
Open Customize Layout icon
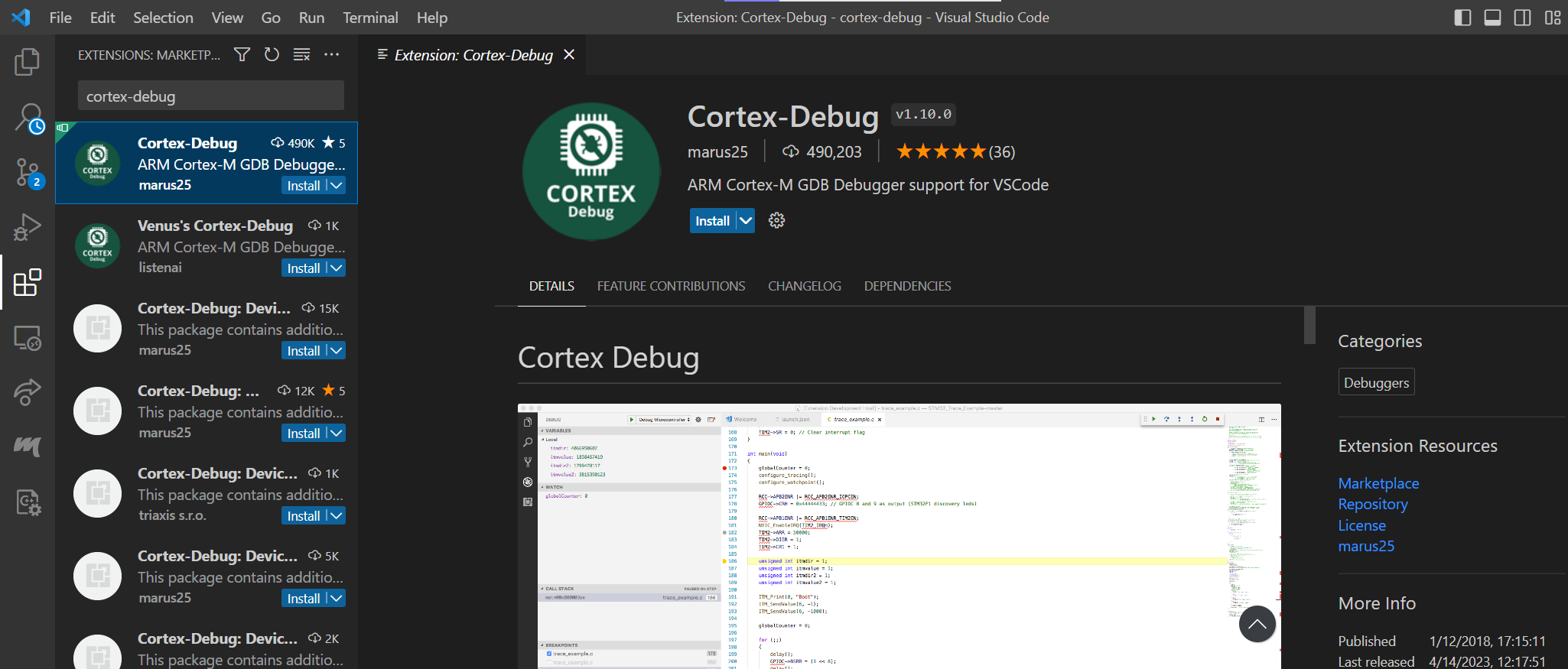pyautogui.click(x=1552, y=18)
